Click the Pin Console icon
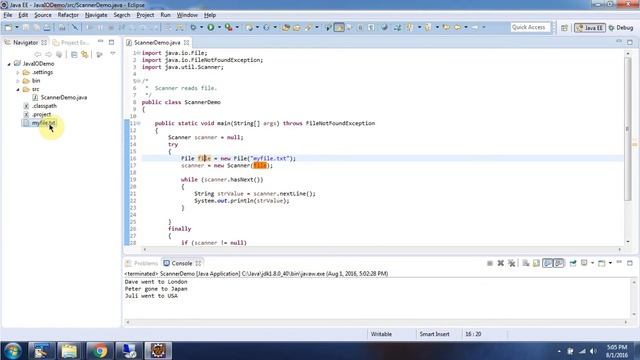The height and width of the screenshot is (360, 640). pos(573,263)
